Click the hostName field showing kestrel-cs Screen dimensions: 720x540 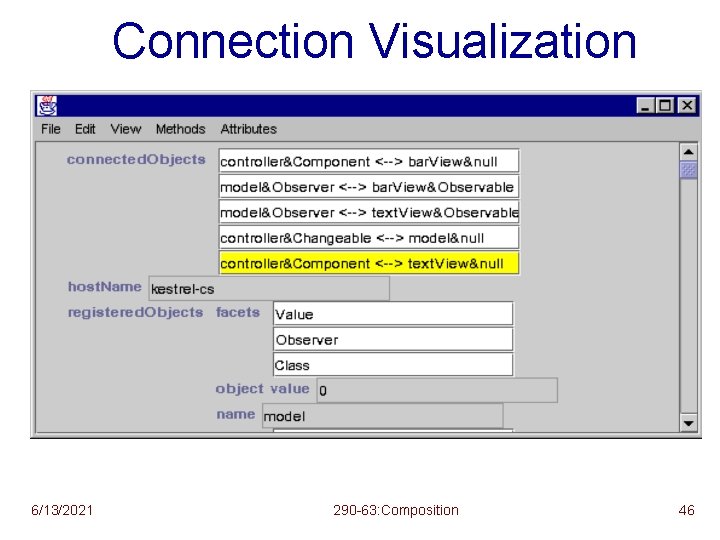(x=269, y=288)
